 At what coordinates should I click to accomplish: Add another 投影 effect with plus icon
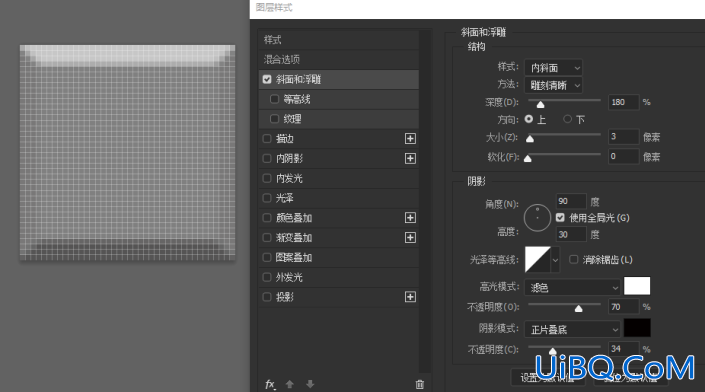pyautogui.click(x=410, y=297)
